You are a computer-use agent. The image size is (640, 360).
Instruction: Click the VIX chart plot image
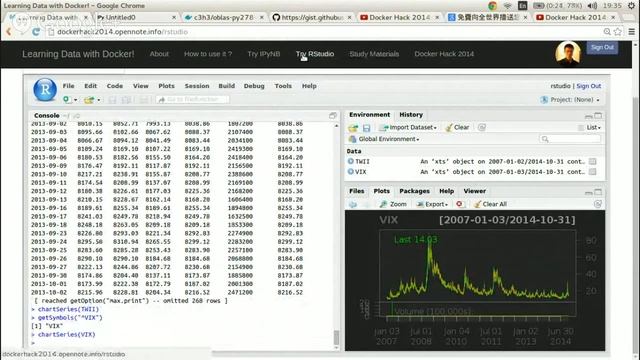[475, 280]
